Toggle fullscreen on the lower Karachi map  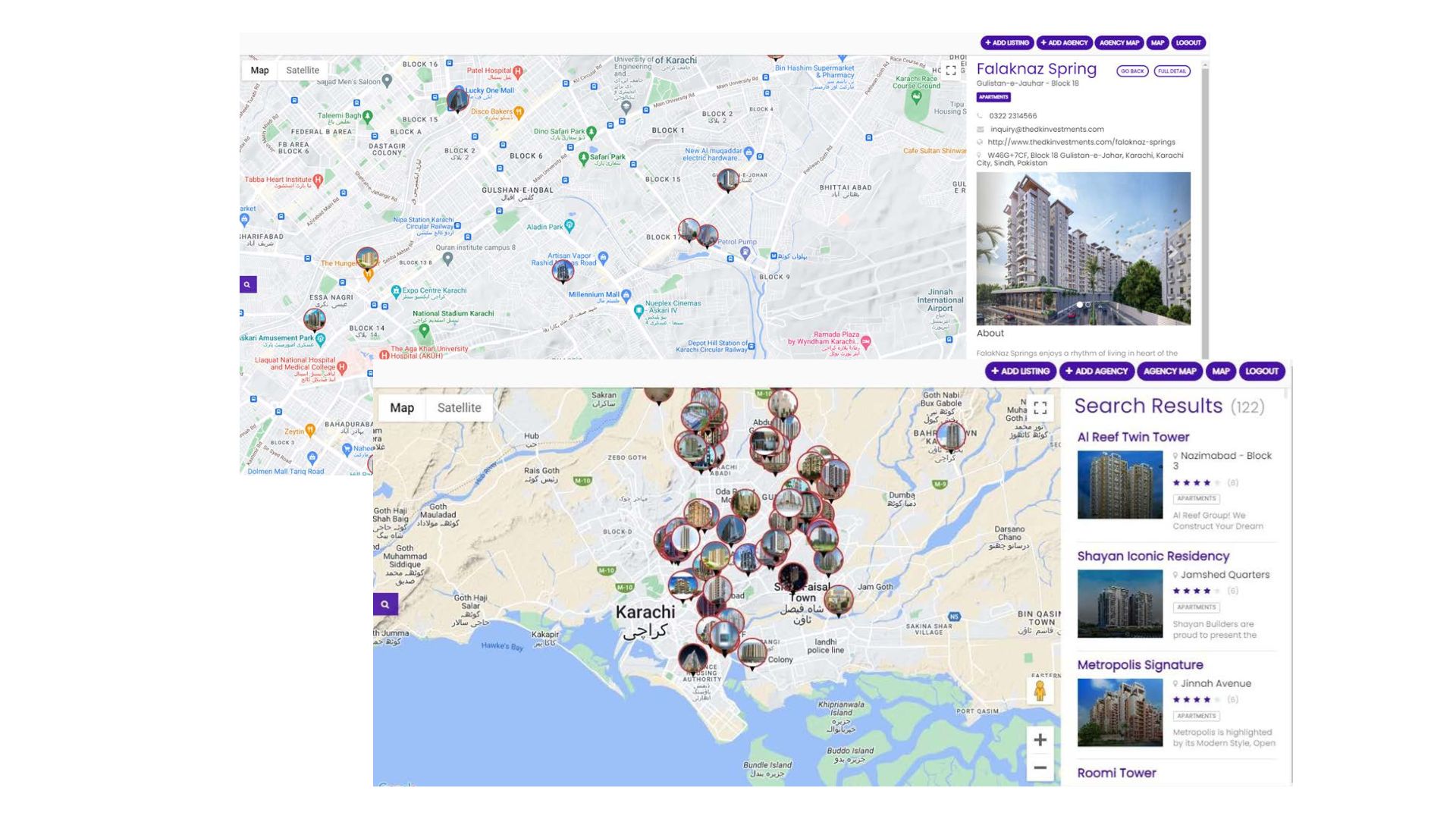pos(1040,408)
